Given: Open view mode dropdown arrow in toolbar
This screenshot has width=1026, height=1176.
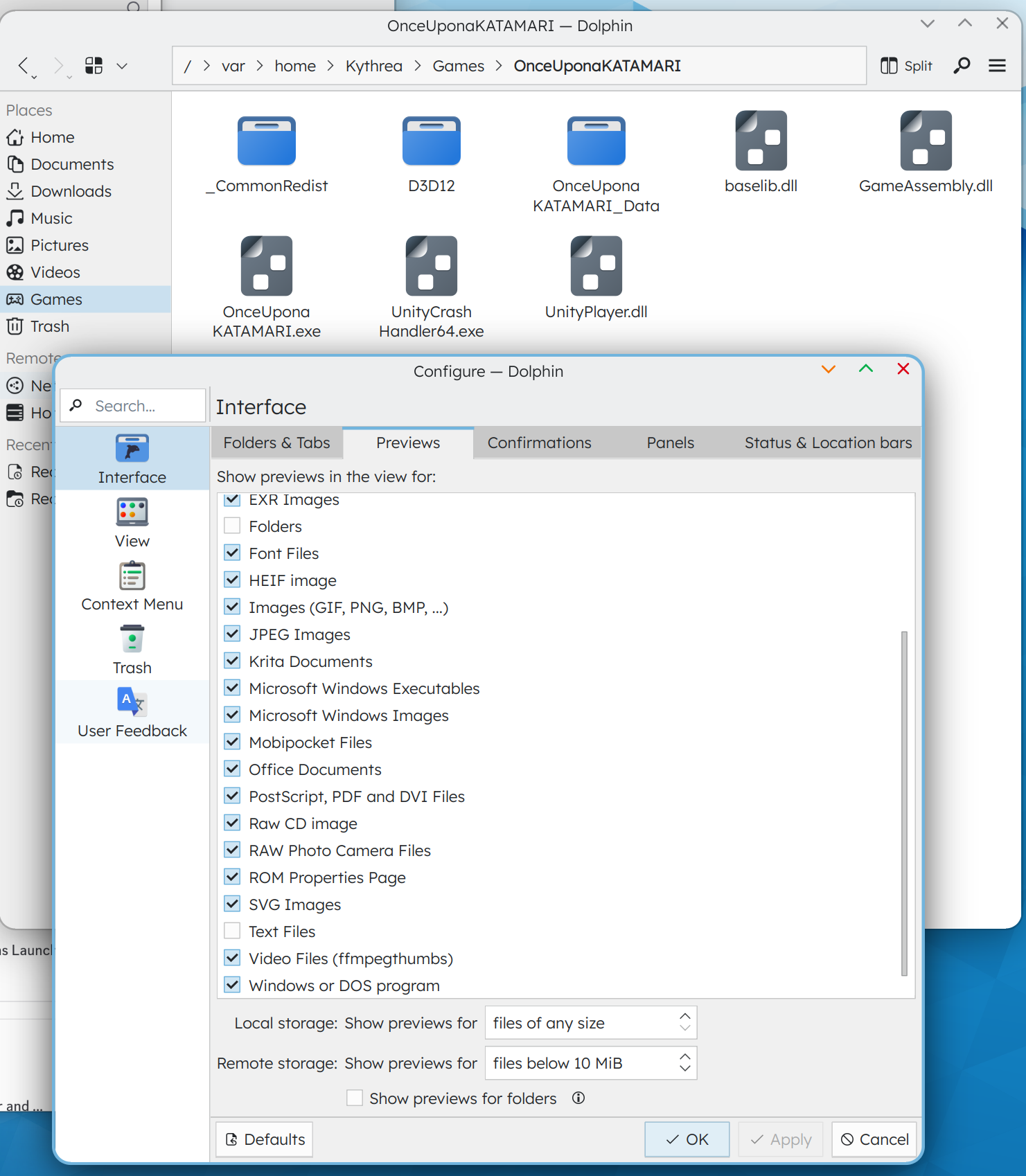Looking at the screenshot, I should [x=122, y=66].
